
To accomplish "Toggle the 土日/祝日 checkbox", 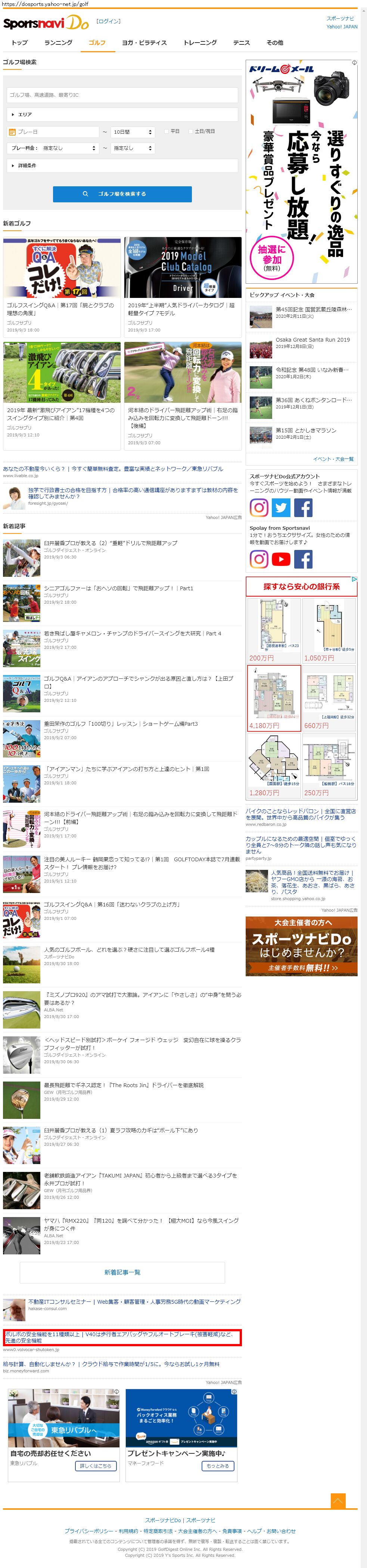I will coord(190,131).
